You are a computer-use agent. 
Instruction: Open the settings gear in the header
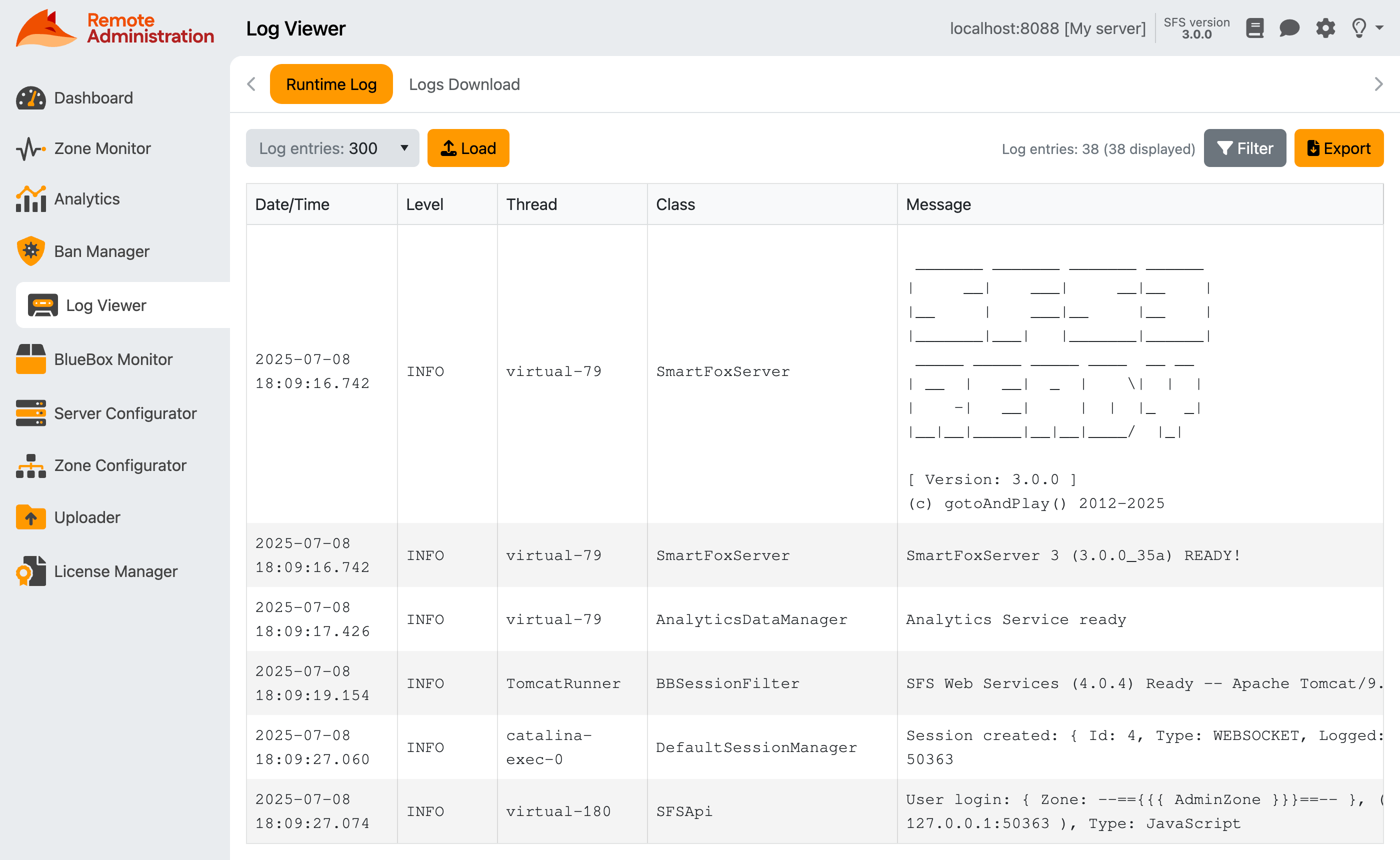point(1325,28)
